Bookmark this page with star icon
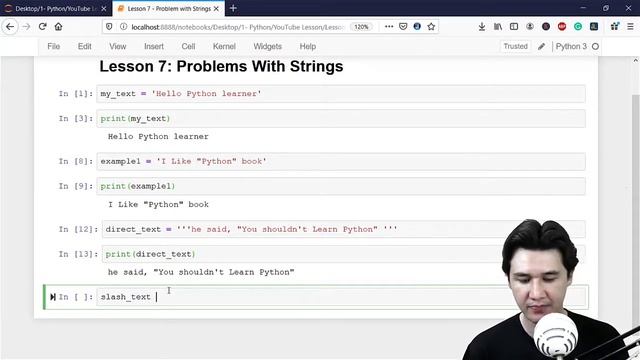This screenshot has height=360, width=640. pyautogui.click(x=431, y=27)
